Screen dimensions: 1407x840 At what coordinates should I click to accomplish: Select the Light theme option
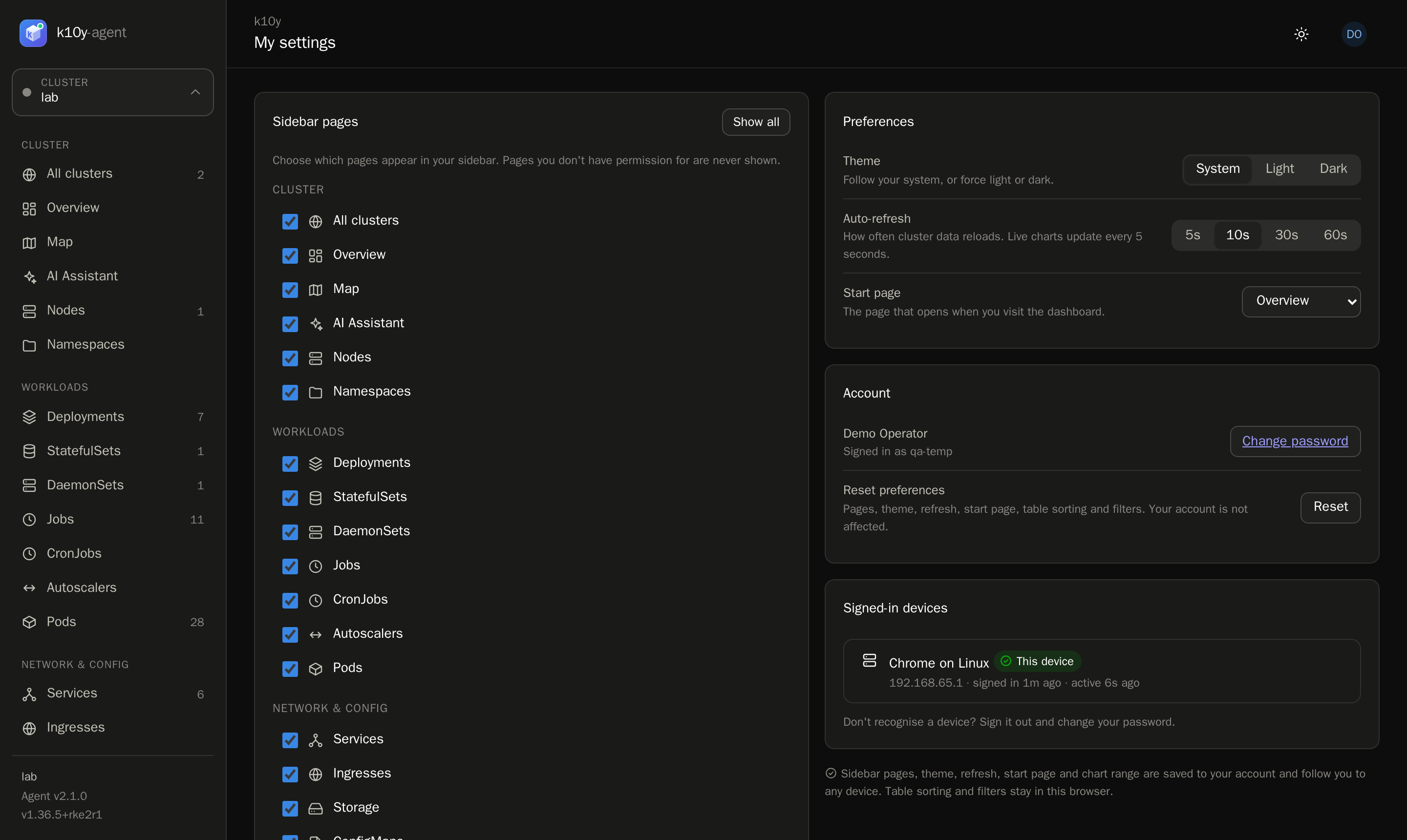coord(1279,168)
